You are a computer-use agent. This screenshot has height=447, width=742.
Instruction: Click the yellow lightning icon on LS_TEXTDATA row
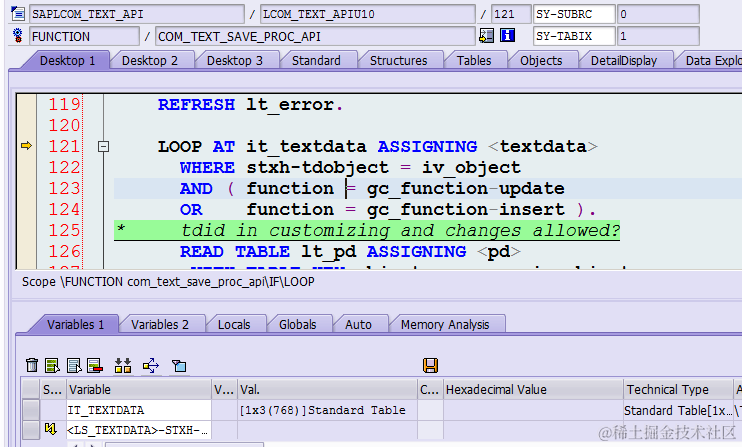pyautogui.click(x=50, y=429)
